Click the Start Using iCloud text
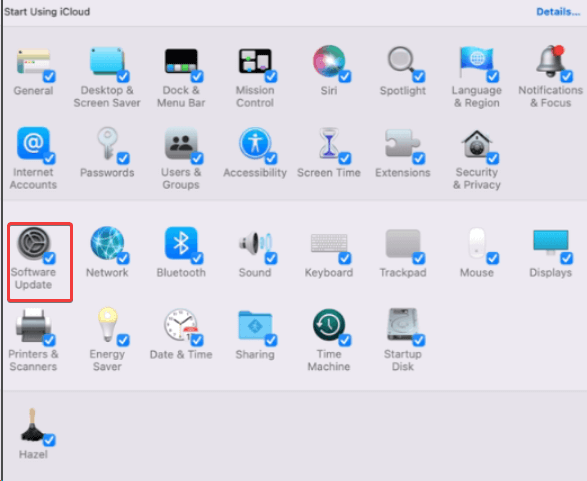The image size is (587, 481). (x=47, y=12)
